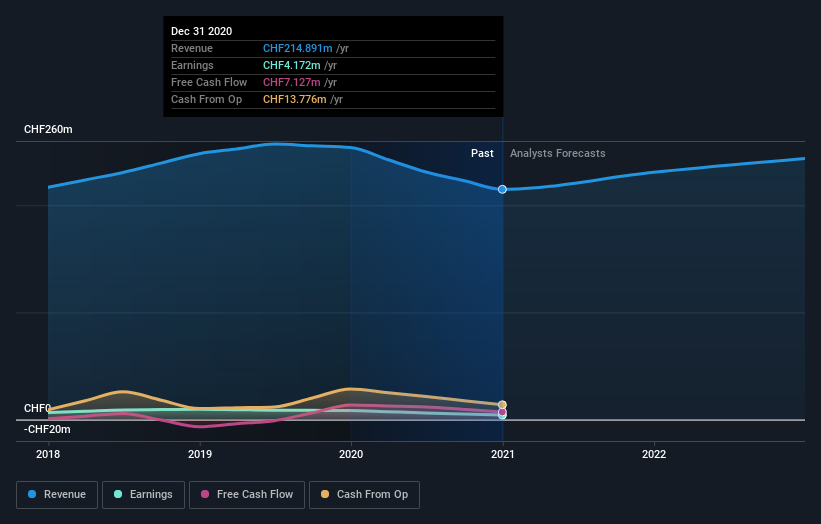Click the Dec 31 2020 tooltip date
Image resolution: width=821 pixels, height=524 pixels.
click(x=202, y=31)
